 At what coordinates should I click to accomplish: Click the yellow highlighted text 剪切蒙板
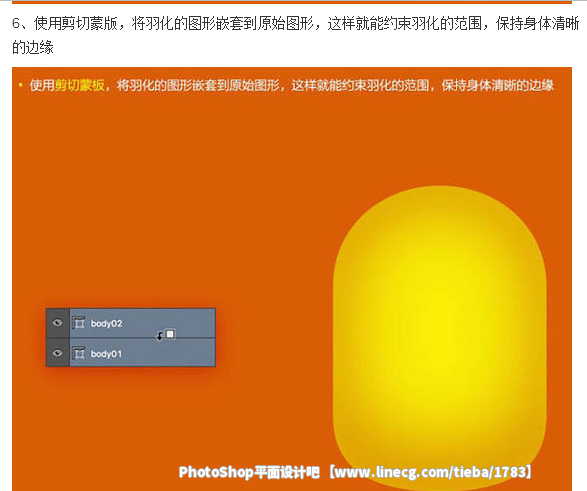pyautogui.click(x=80, y=85)
